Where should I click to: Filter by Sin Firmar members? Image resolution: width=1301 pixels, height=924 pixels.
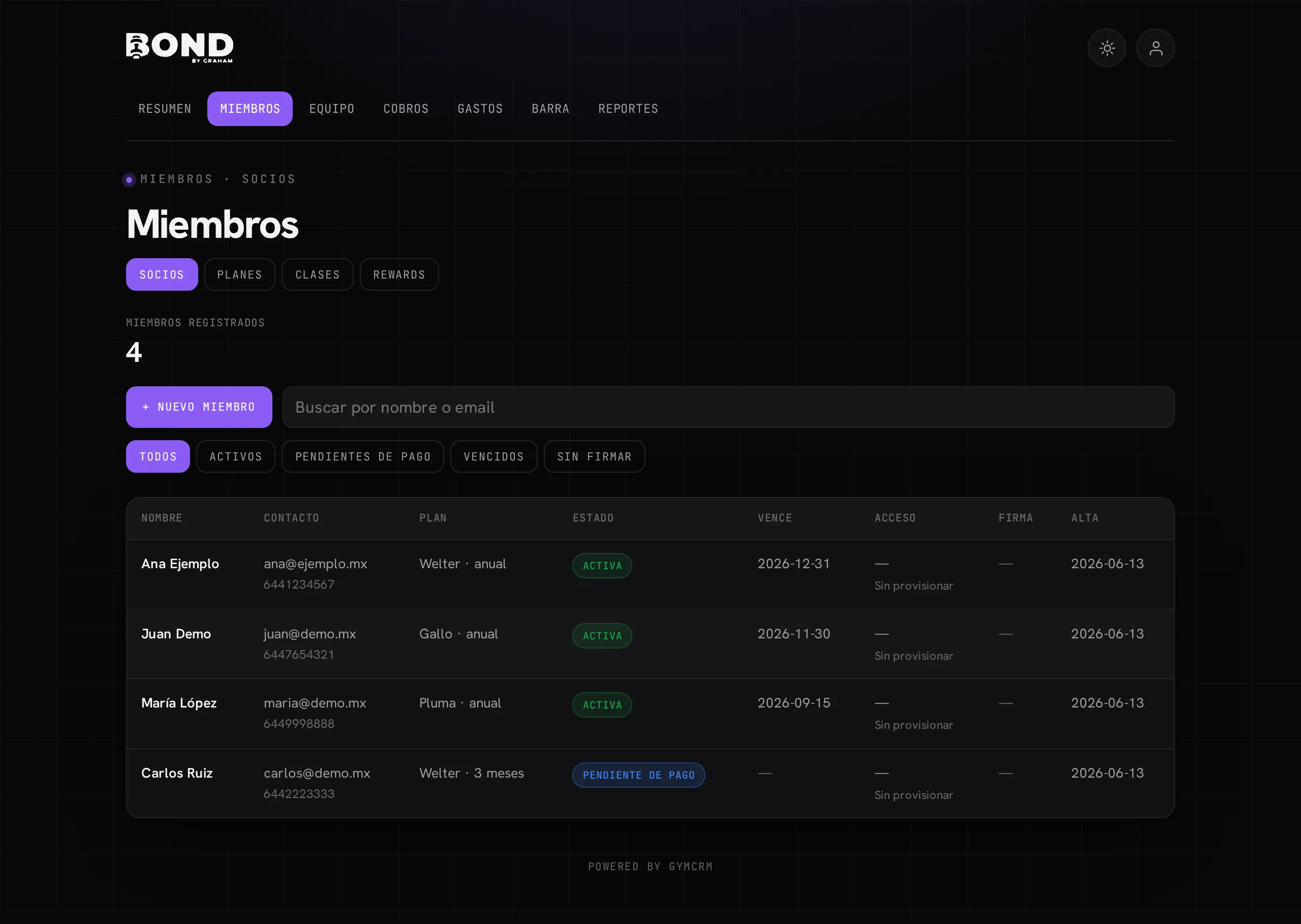coord(595,457)
